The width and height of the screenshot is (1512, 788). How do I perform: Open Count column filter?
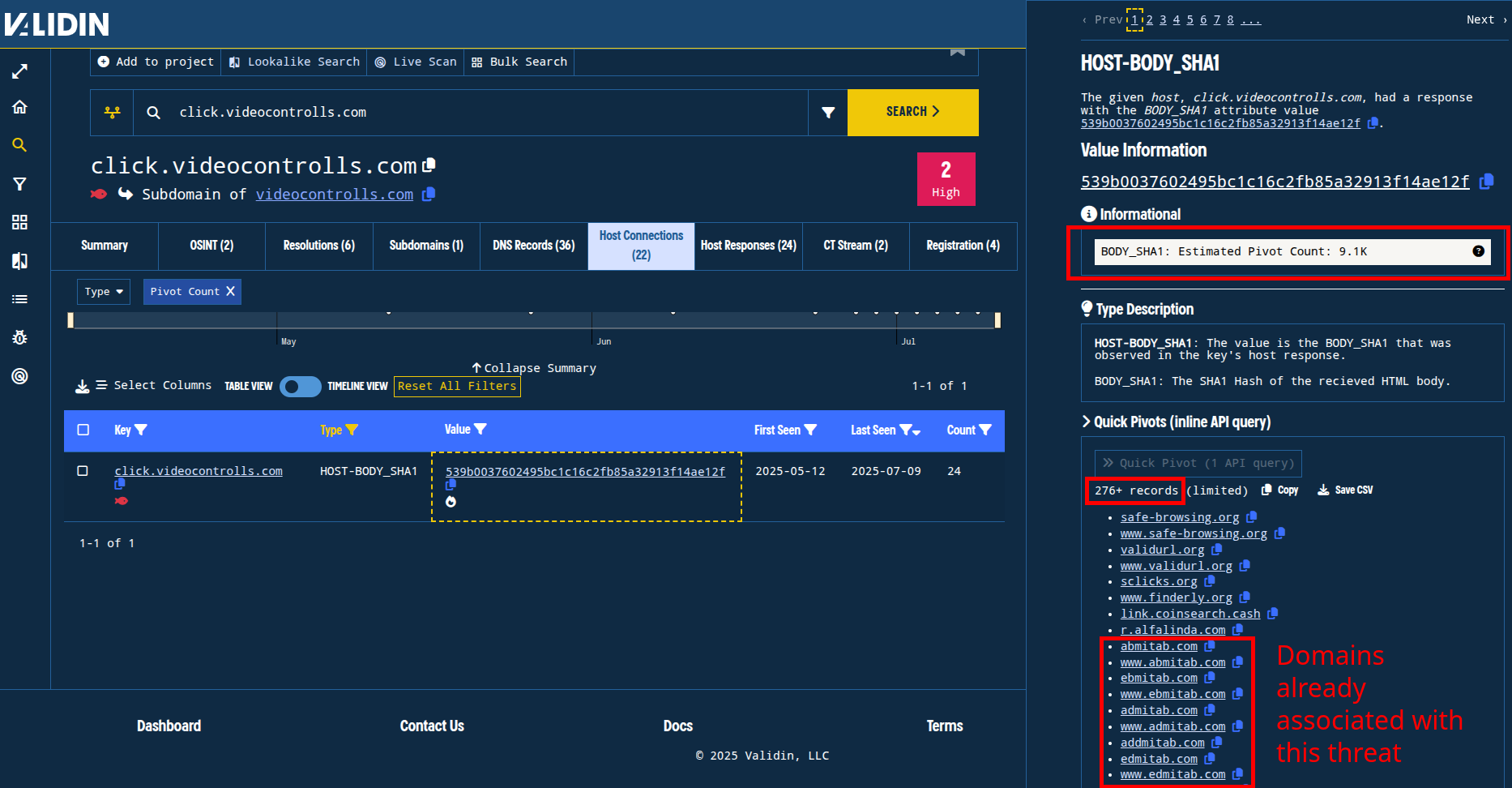pos(985,430)
